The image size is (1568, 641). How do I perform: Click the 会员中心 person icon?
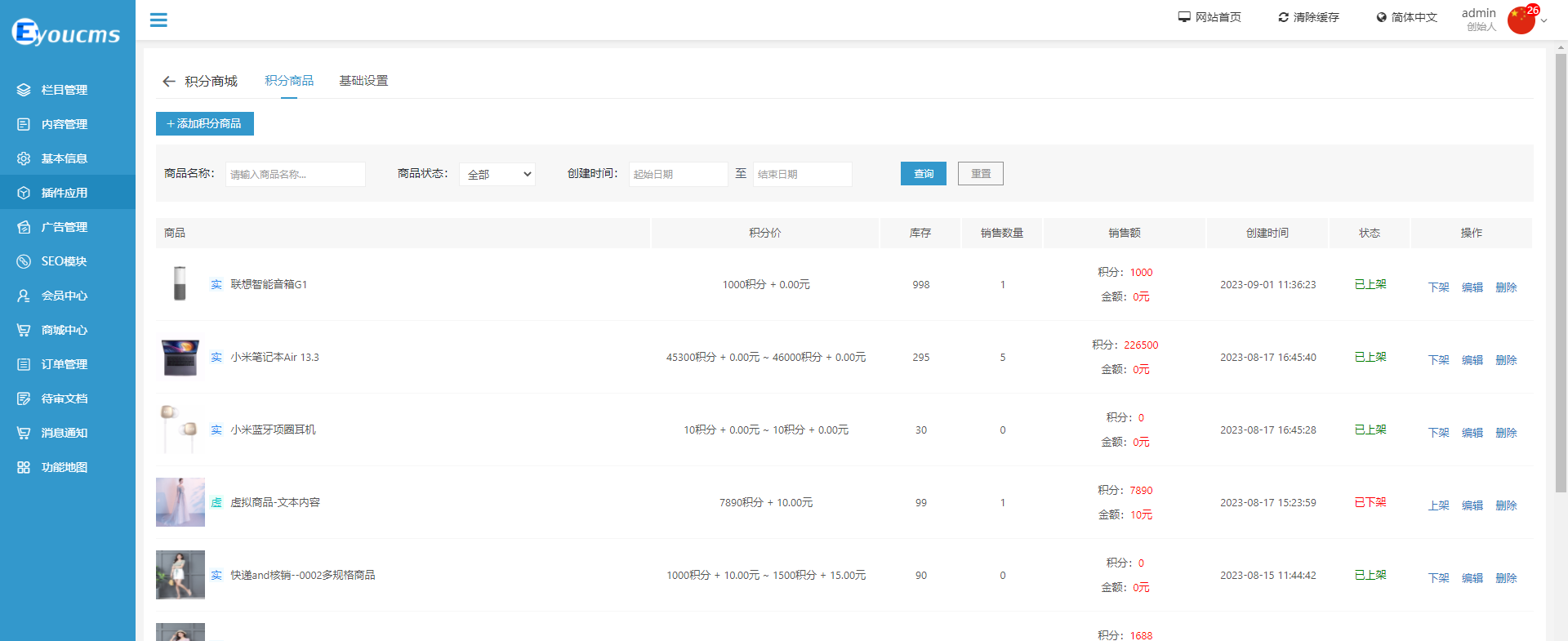[24, 296]
